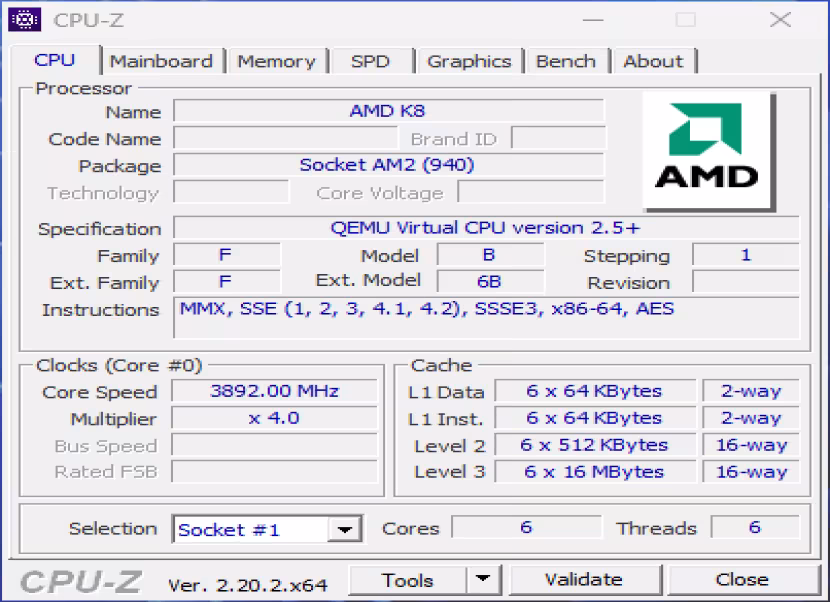Click the L1 Inst. 6 x 64 KBytes value

point(595,418)
